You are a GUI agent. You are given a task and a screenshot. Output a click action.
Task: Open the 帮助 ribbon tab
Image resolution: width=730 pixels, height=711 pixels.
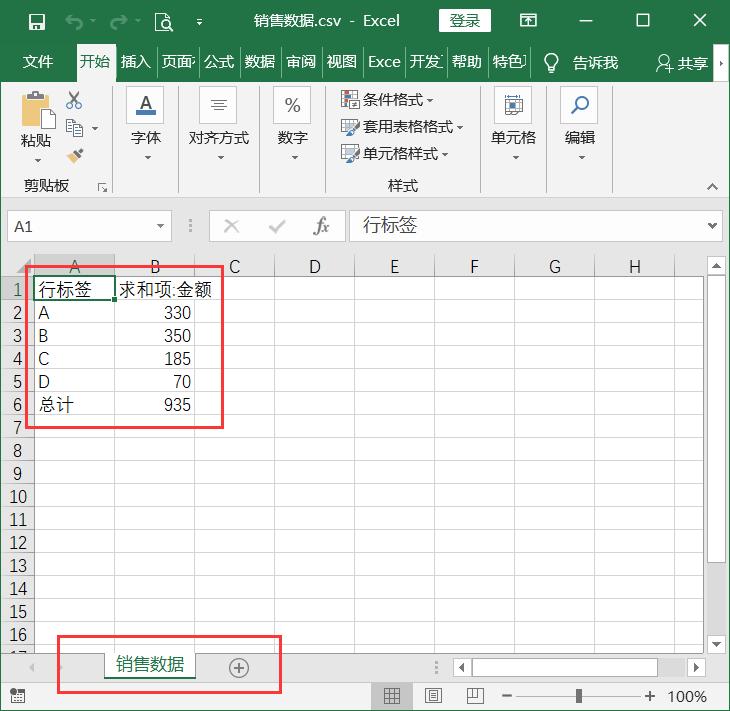pyautogui.click(x=466, y=62)
